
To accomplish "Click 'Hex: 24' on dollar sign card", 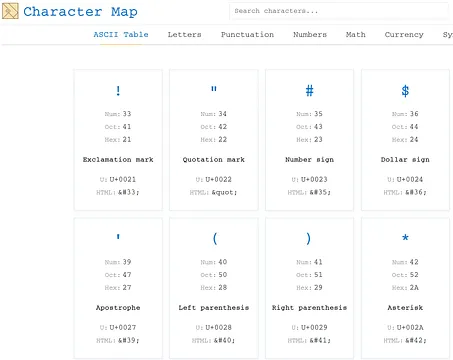I will (x=405, y=140).
